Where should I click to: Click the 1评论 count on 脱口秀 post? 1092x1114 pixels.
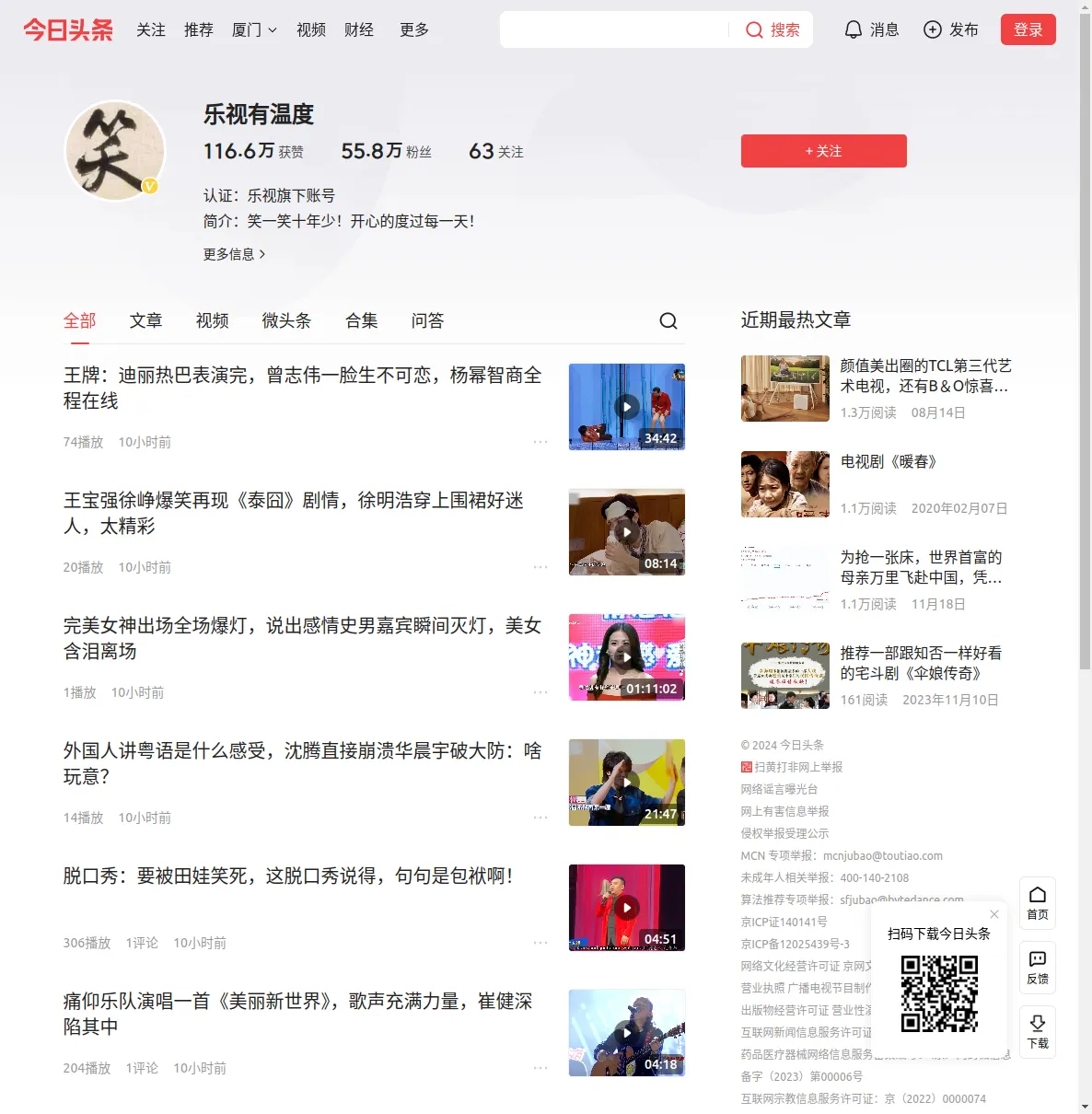point(142,943)
